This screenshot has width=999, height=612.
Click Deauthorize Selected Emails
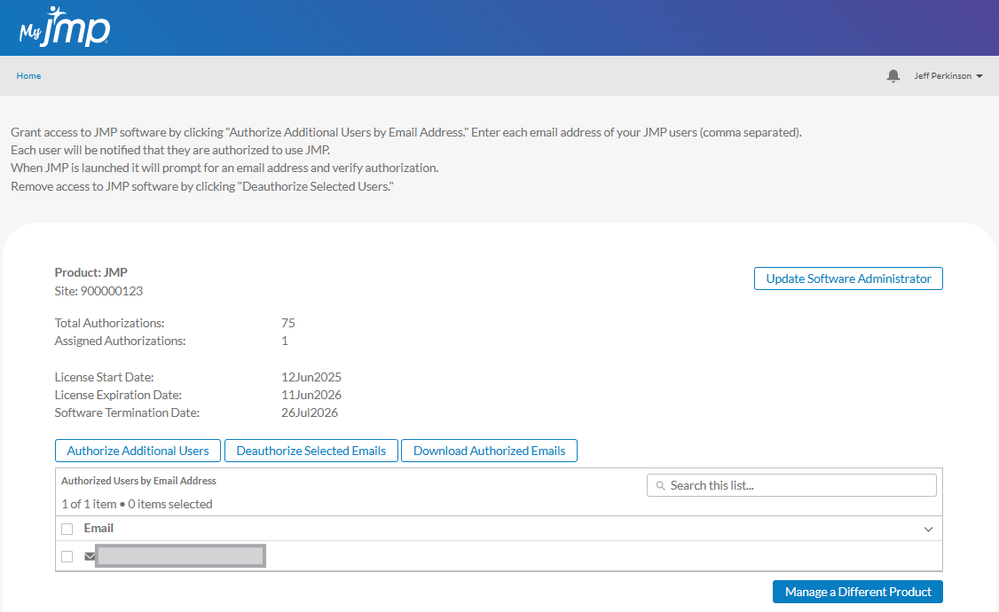coord(311,450)
